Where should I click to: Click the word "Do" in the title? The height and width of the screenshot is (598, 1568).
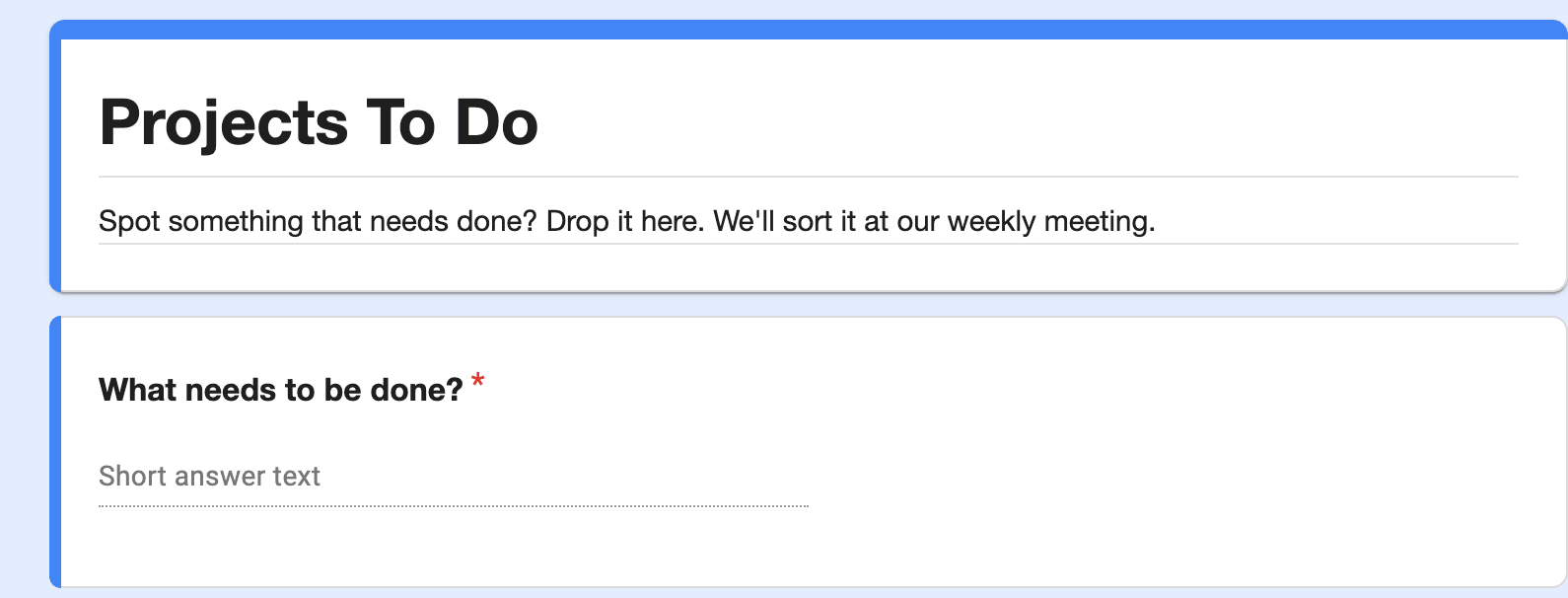click(496, 123)
